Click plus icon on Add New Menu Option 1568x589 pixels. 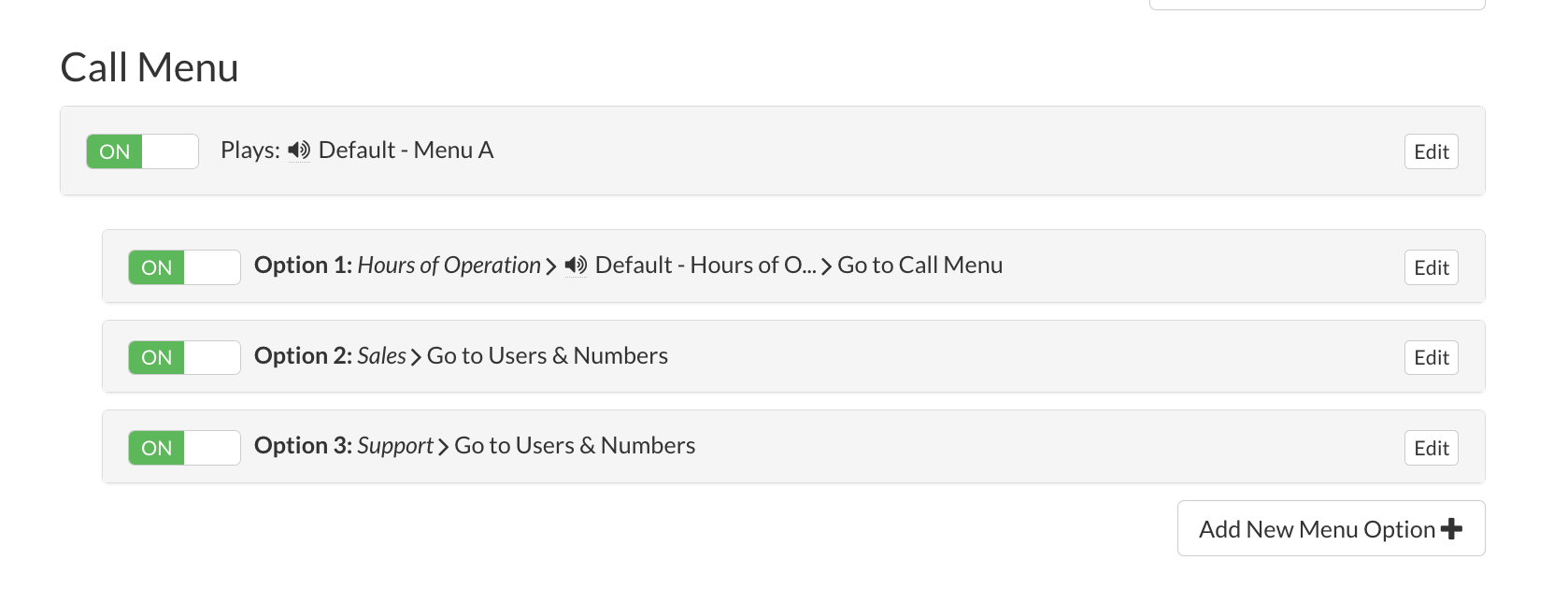pos(1451,529)
